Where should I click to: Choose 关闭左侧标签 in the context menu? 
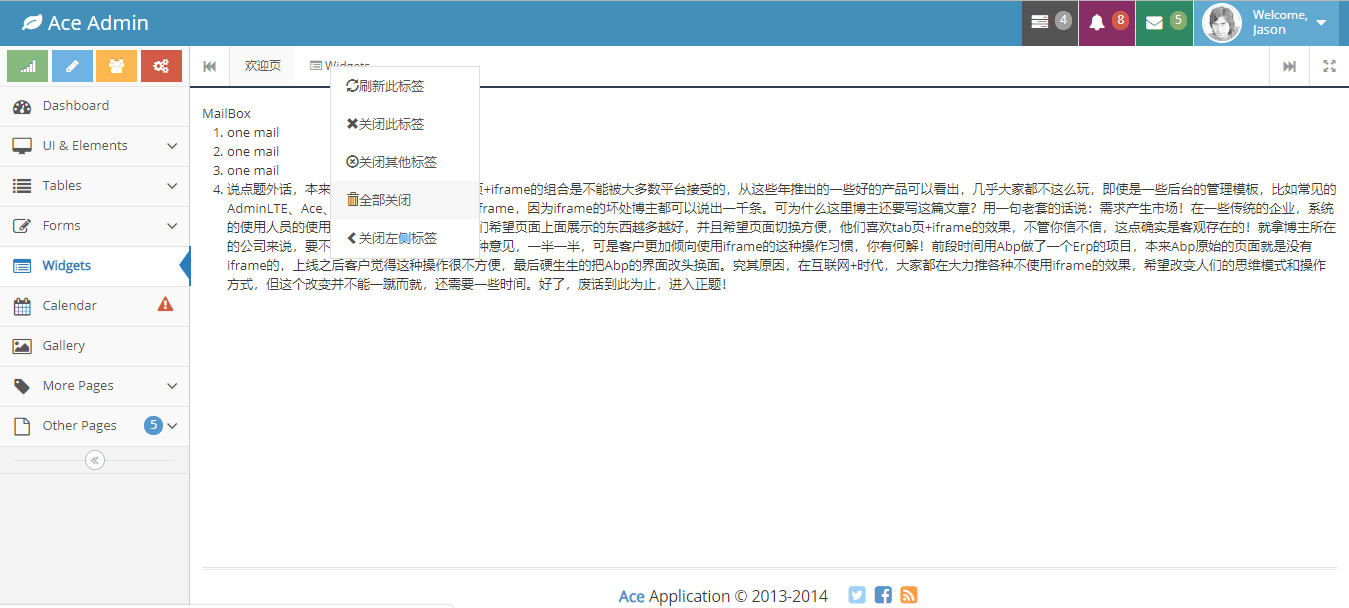pos(405,238)
